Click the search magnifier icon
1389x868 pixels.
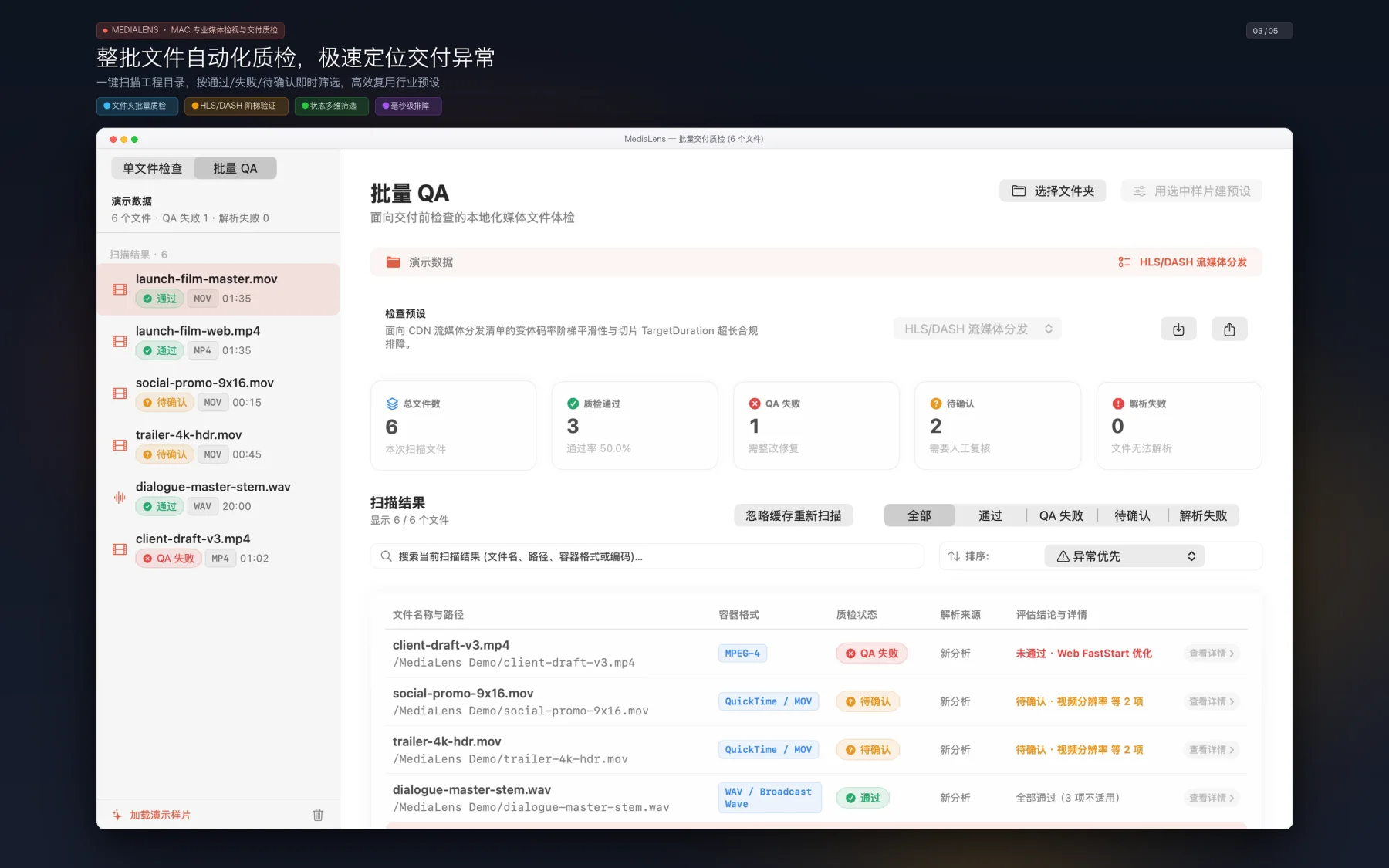(x=386, y=556)
